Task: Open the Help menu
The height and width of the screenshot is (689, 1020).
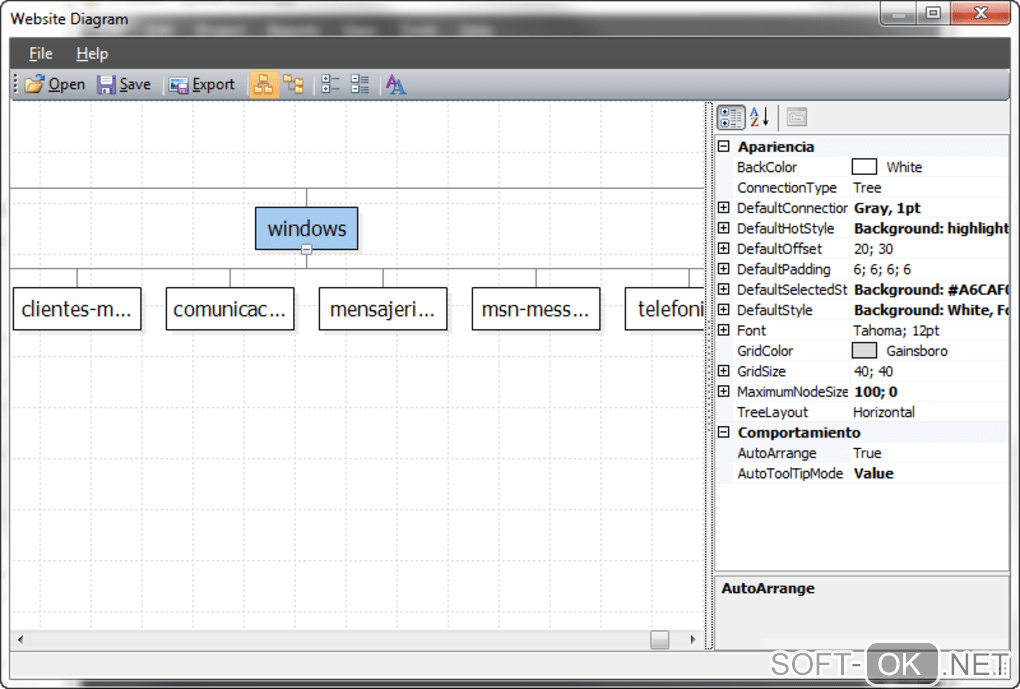Action: [x=92, y=54]
